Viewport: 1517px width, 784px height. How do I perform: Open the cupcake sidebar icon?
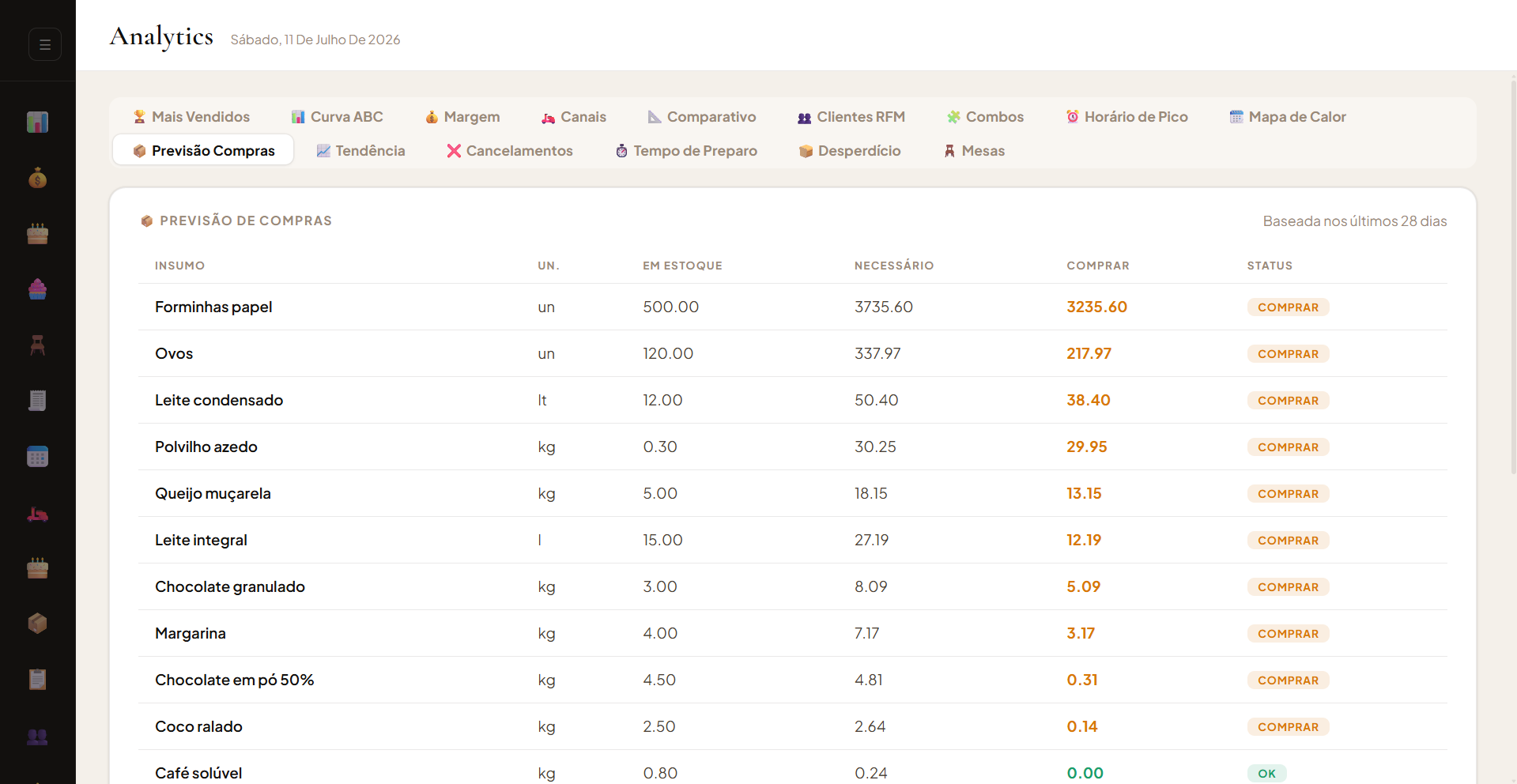[37, 289]
